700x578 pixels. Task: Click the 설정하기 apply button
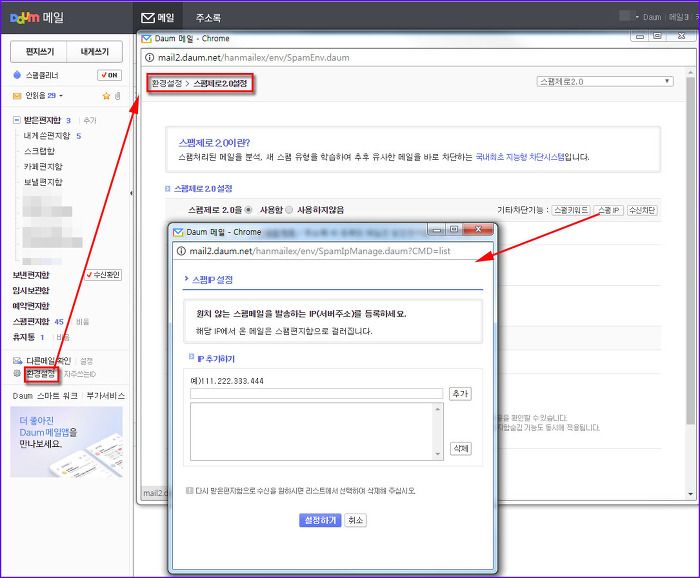coord(320,520)
